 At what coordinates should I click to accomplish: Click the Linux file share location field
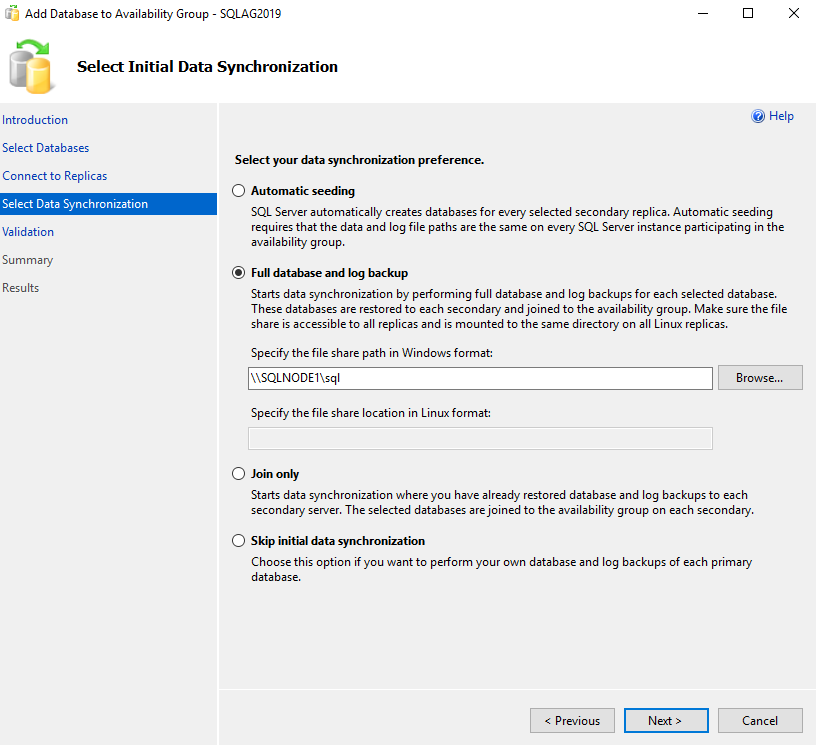pyautogui.click(x=479, y=438)
